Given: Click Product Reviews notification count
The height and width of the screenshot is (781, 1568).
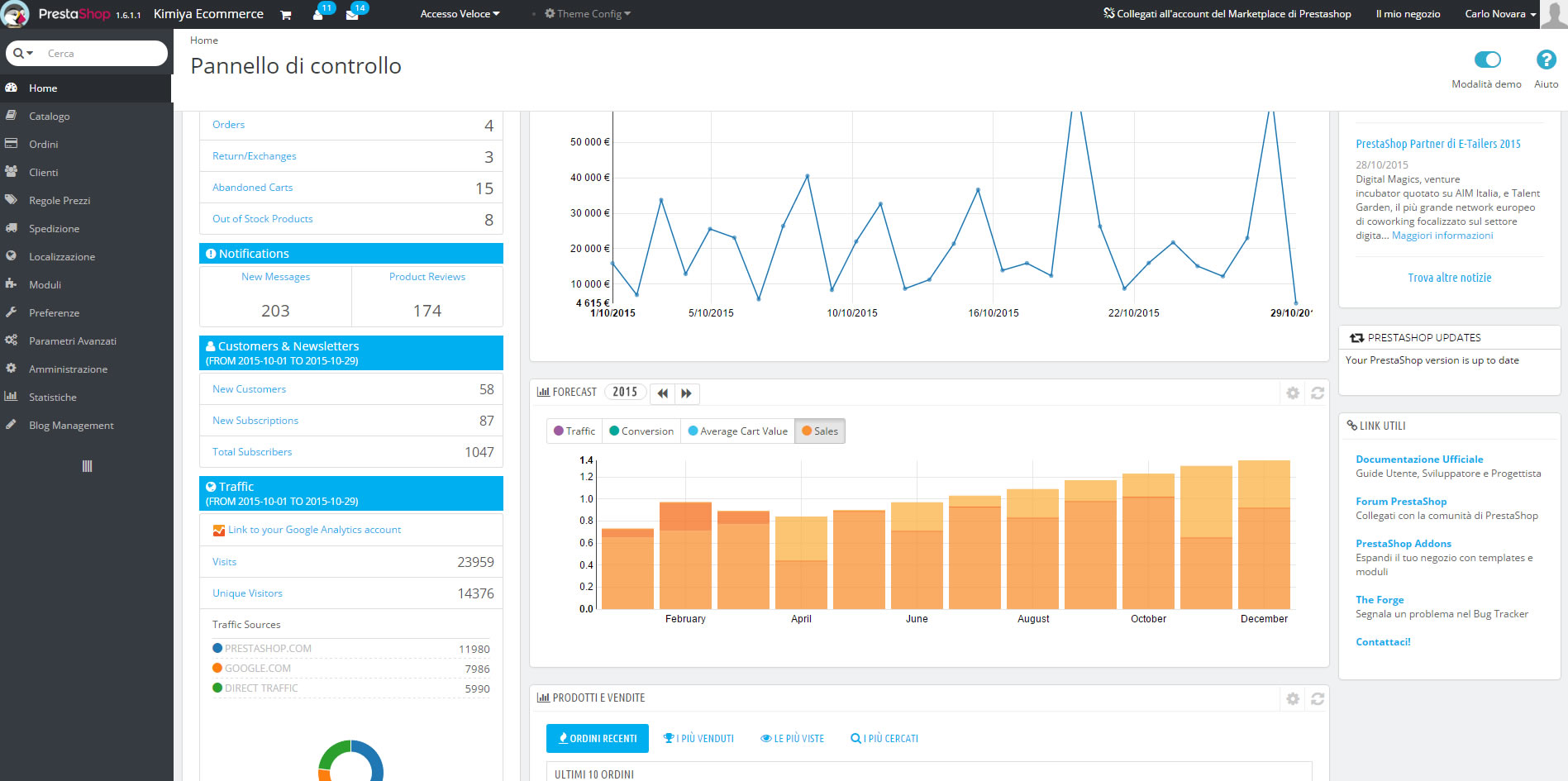Looking at the screenshot, I should [x=427, y=311].
